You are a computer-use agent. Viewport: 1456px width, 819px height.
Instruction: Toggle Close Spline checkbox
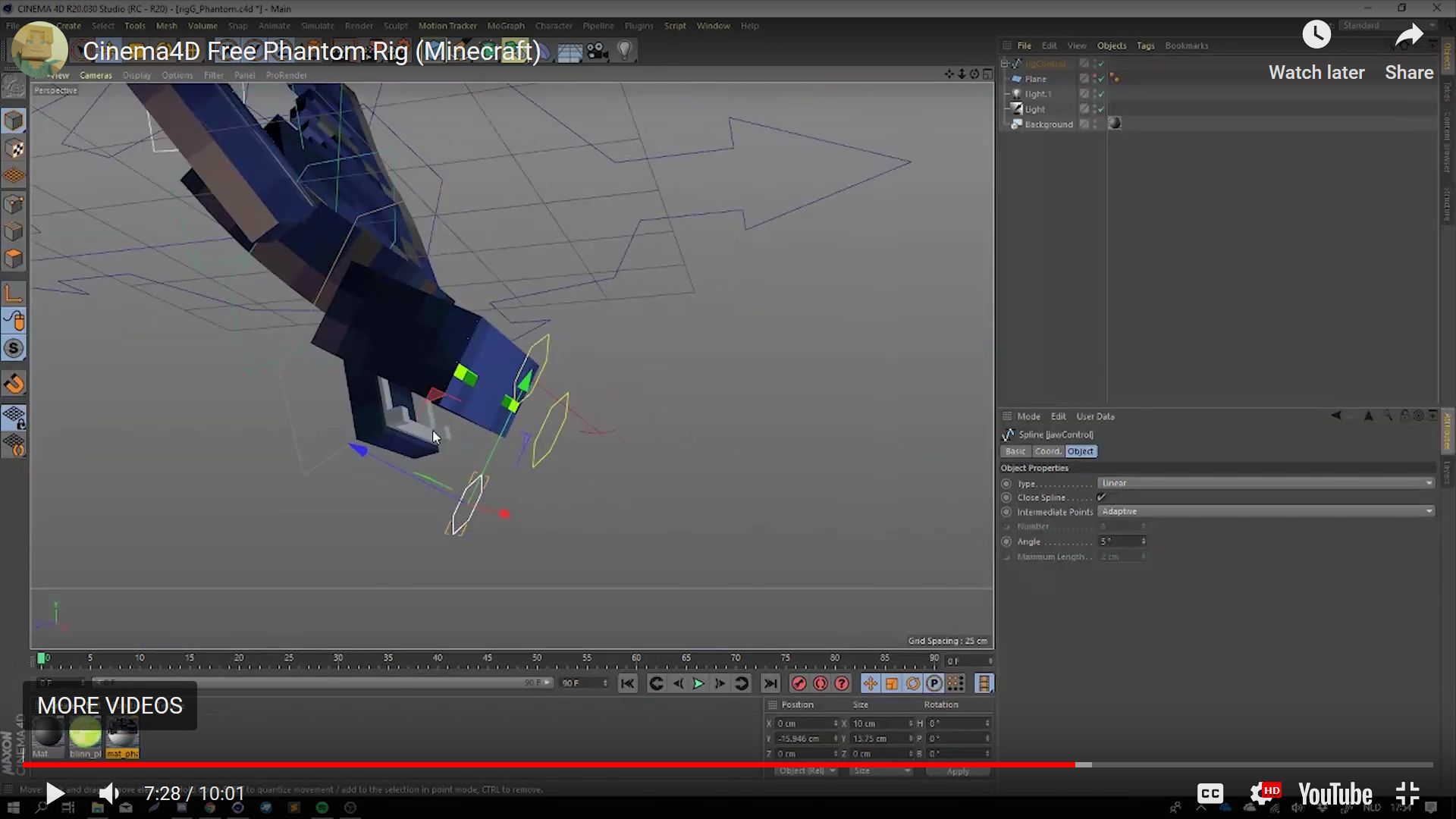[x=1101, y=497]
